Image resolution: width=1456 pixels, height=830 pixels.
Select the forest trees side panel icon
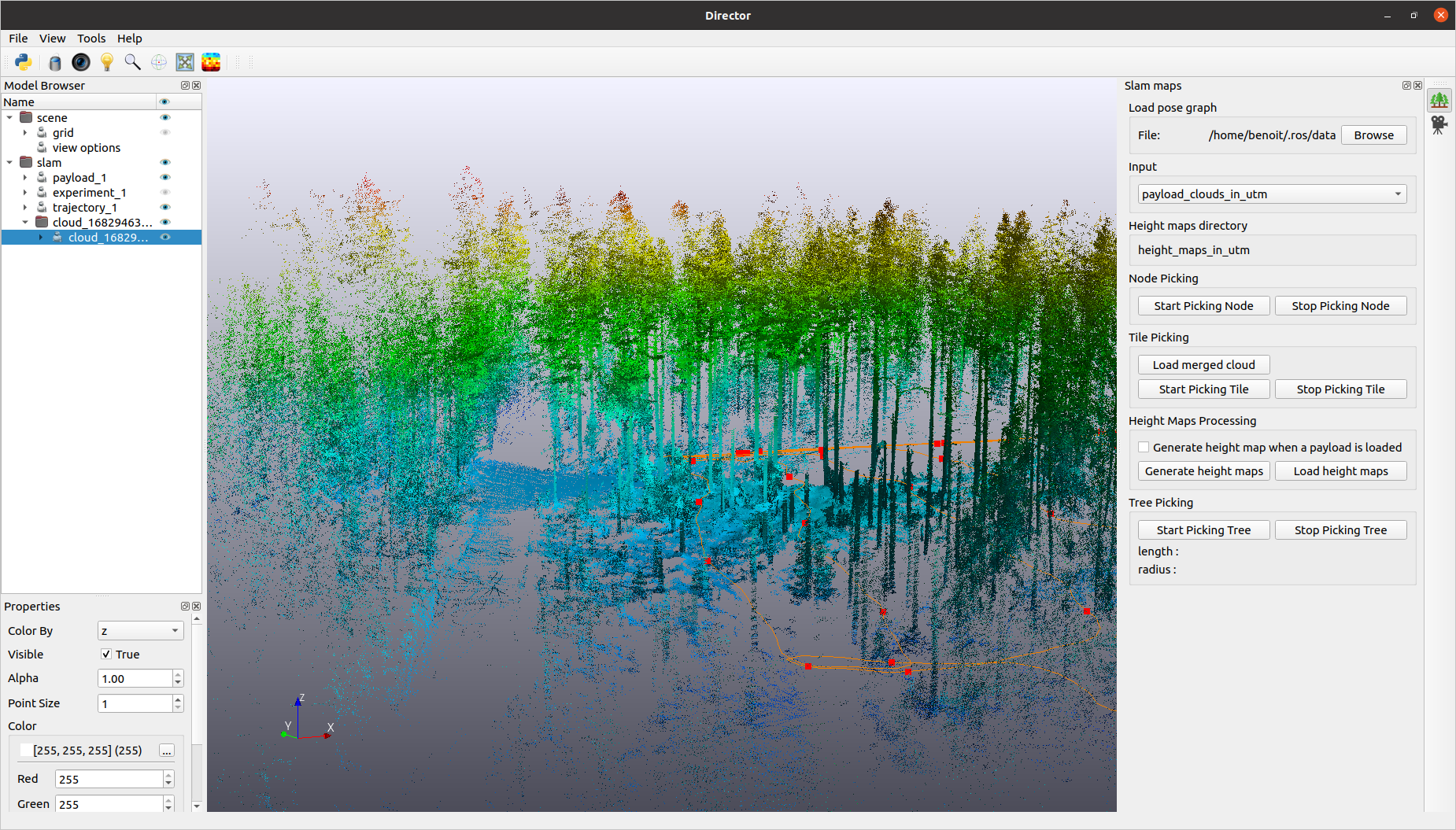tap(1439, 100)
